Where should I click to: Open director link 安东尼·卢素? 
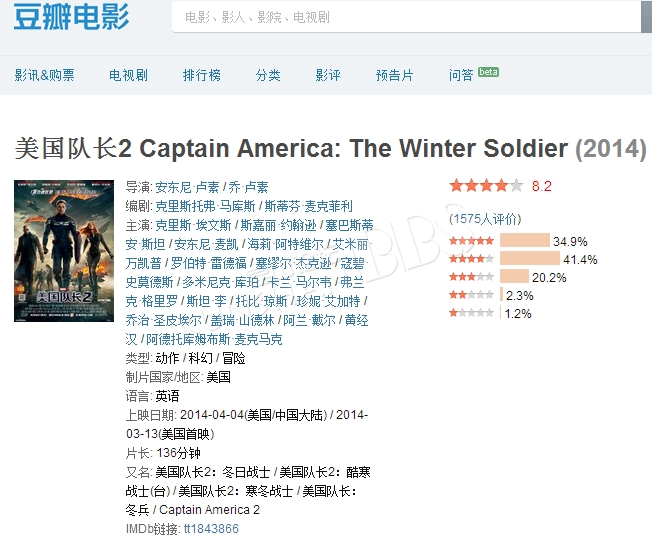187,187
